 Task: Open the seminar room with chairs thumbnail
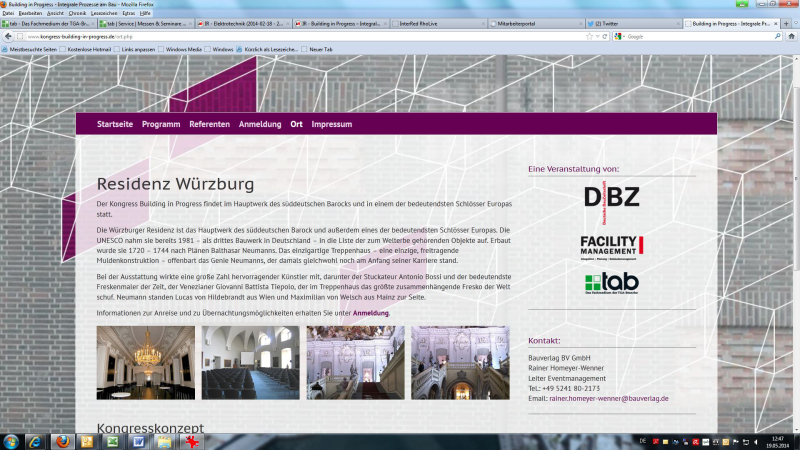pos(251,363)
